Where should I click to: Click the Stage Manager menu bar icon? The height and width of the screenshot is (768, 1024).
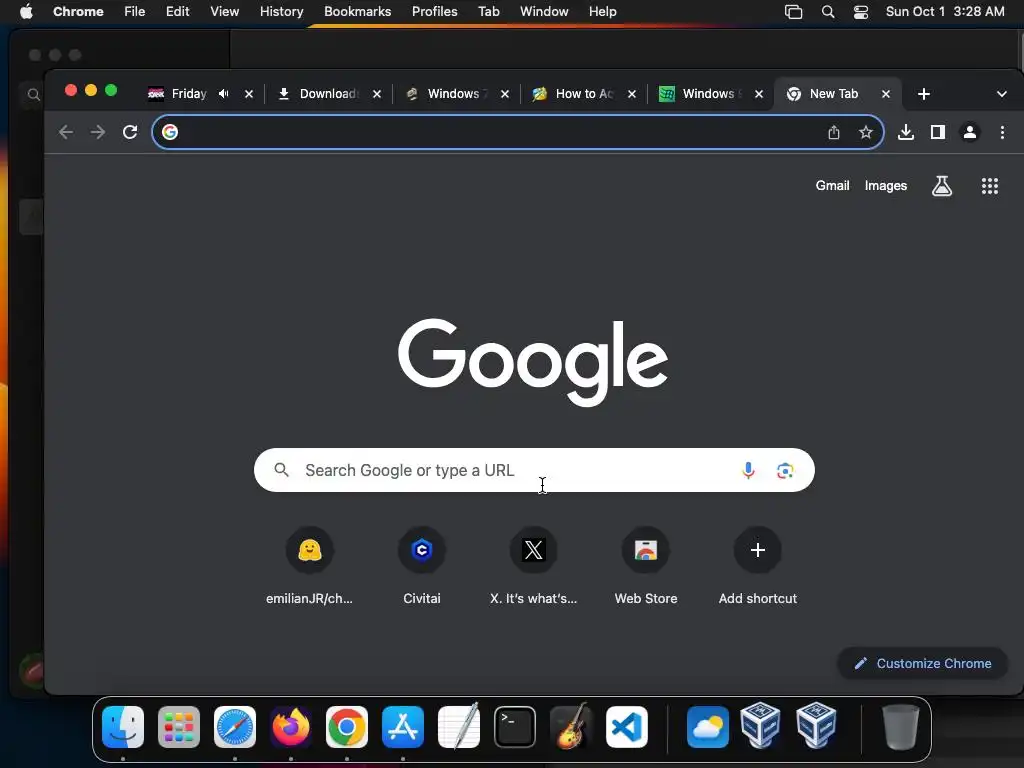[x=793, y=12]
